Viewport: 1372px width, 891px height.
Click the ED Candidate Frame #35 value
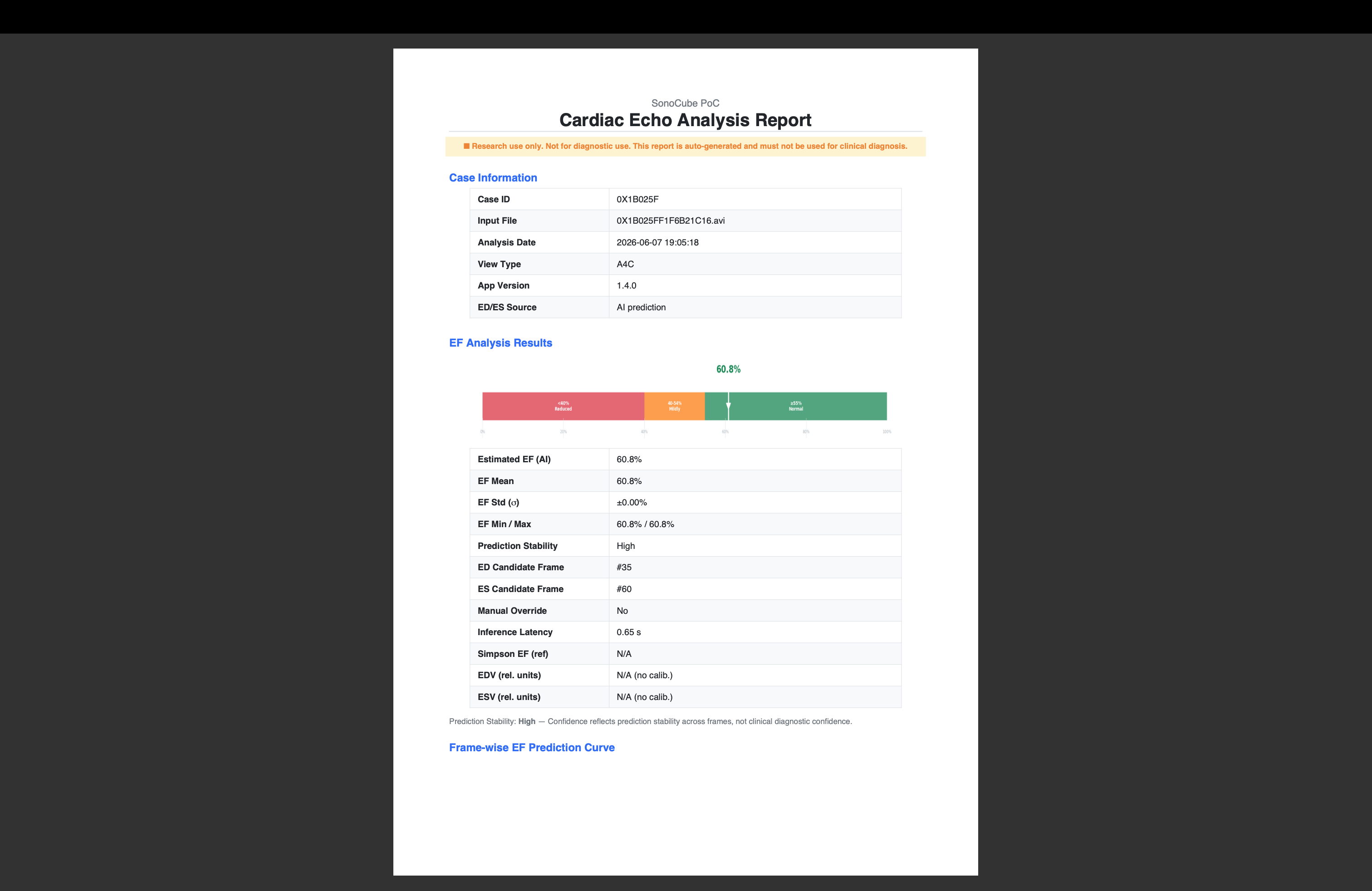[624, 567]
